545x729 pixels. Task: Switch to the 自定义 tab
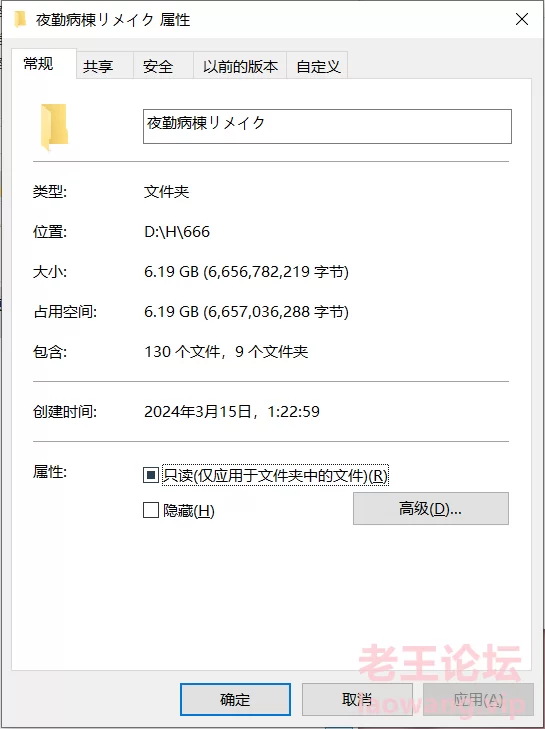[x=317, y=66]
